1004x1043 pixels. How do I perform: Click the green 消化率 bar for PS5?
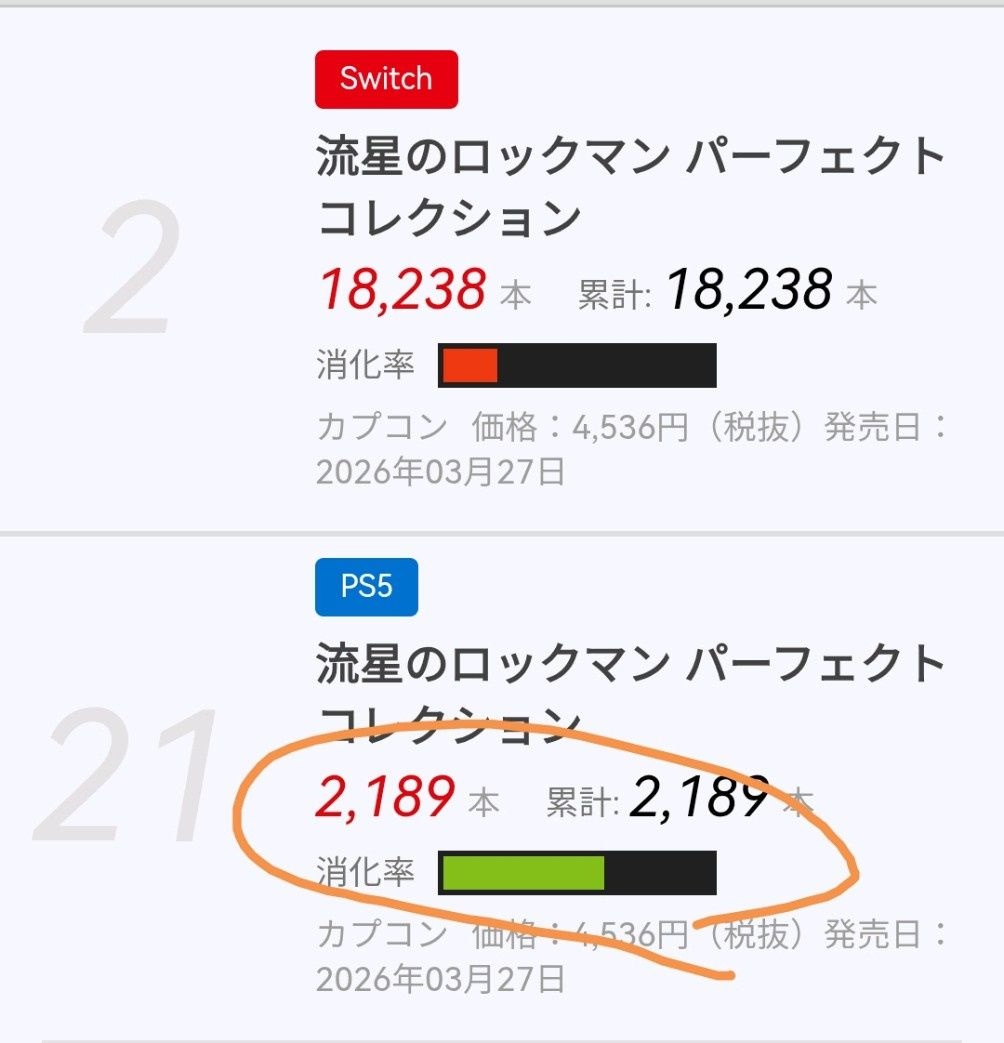[x=523, y=872]
